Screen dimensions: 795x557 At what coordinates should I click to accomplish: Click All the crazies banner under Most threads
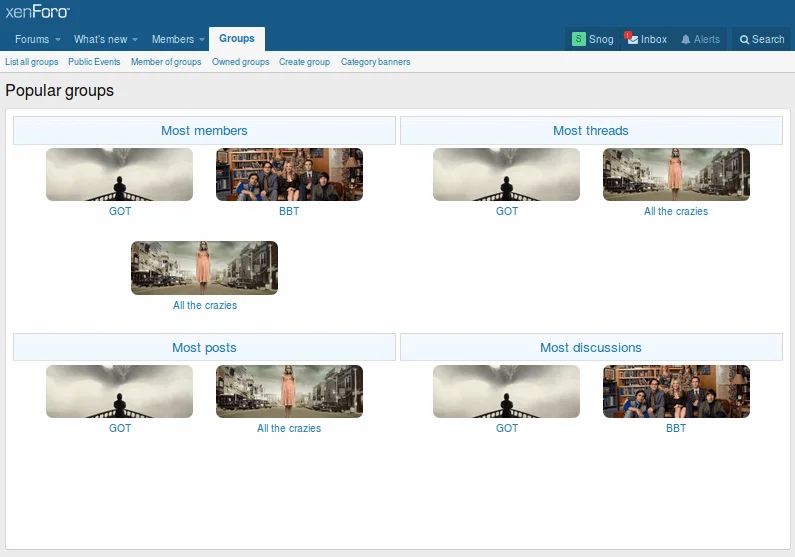(676, 175)
